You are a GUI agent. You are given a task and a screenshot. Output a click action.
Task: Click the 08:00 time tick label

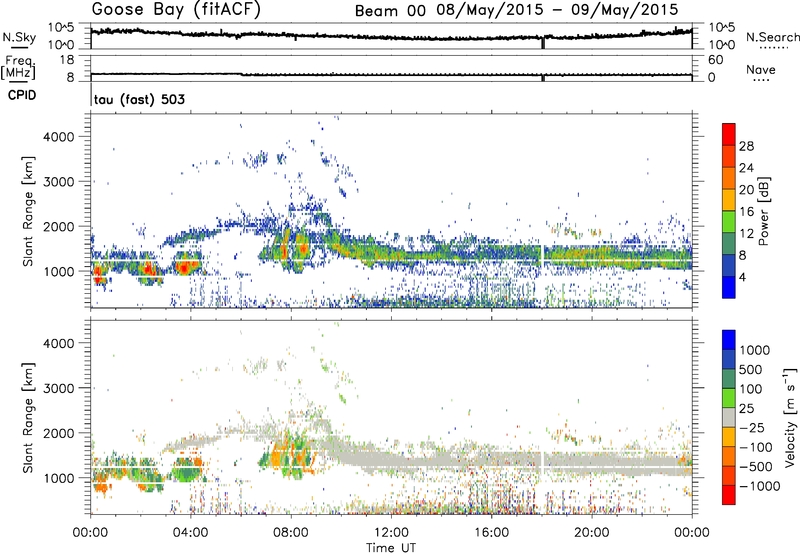[x=291, y=533]
